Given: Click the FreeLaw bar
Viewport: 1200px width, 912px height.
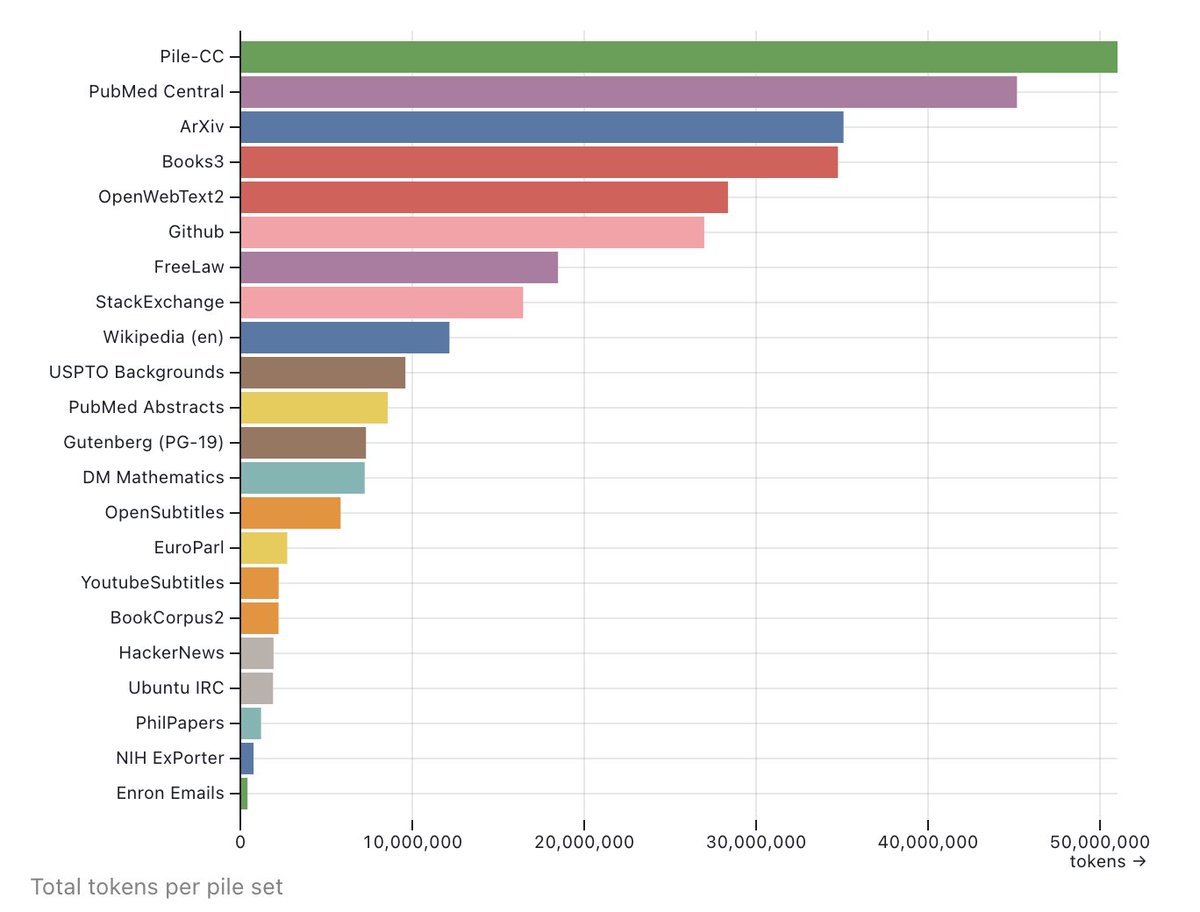Looking at the screenshot, I should pos(400,266).
